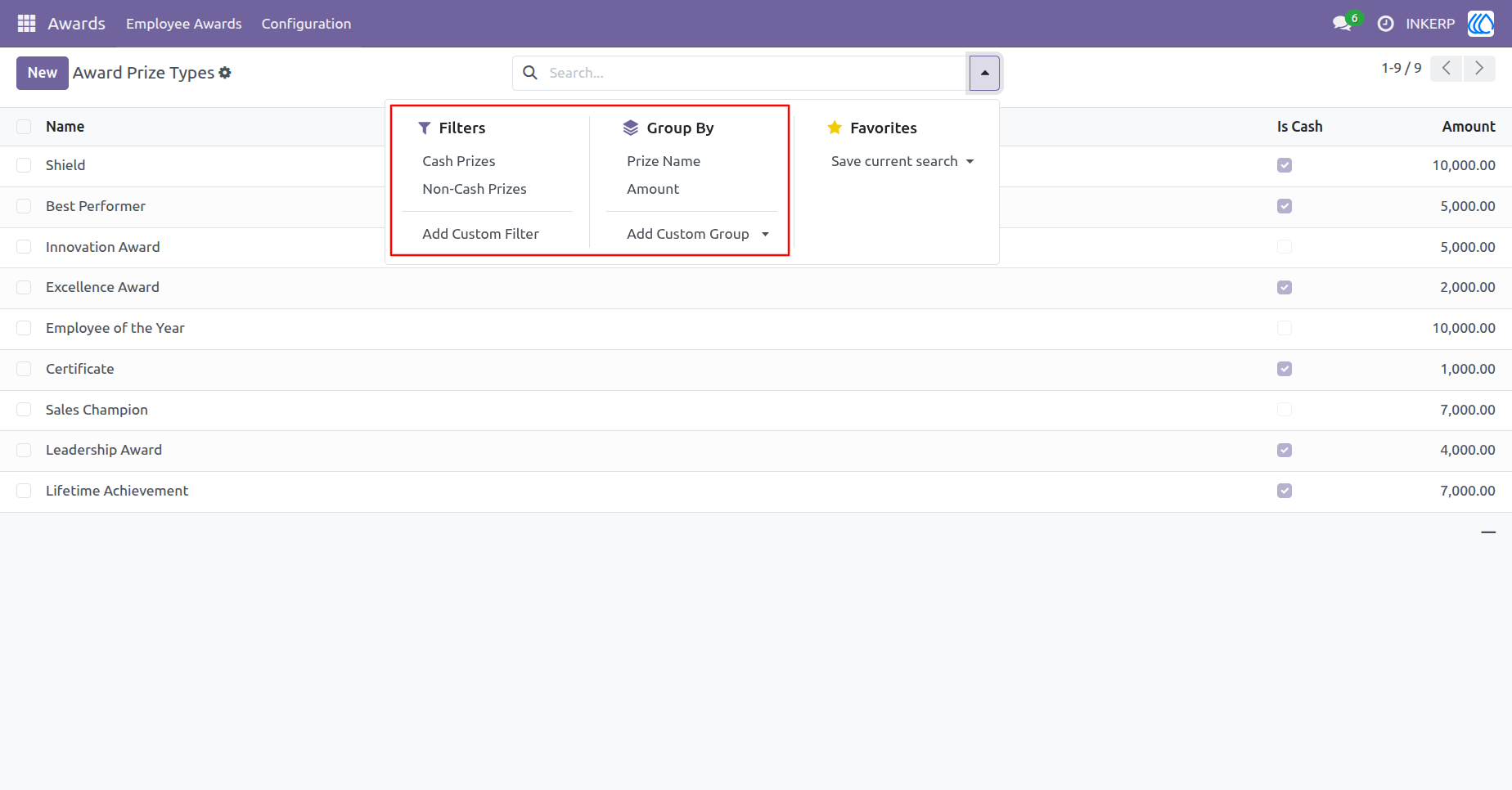The image size is (1512, 790).
Task: Sort by Name column header
Action: click(65, 127)
